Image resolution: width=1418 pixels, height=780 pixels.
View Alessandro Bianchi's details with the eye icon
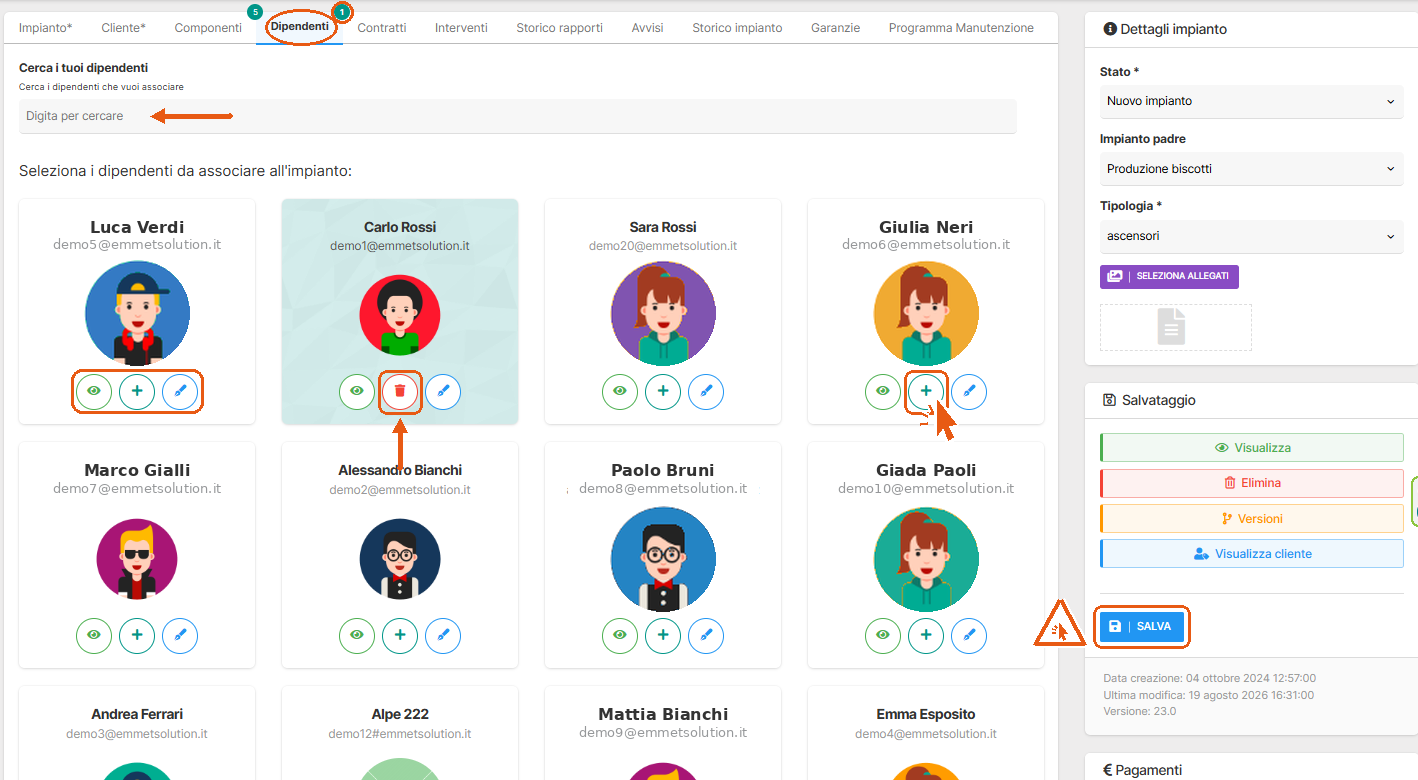(x=357, y=635)
